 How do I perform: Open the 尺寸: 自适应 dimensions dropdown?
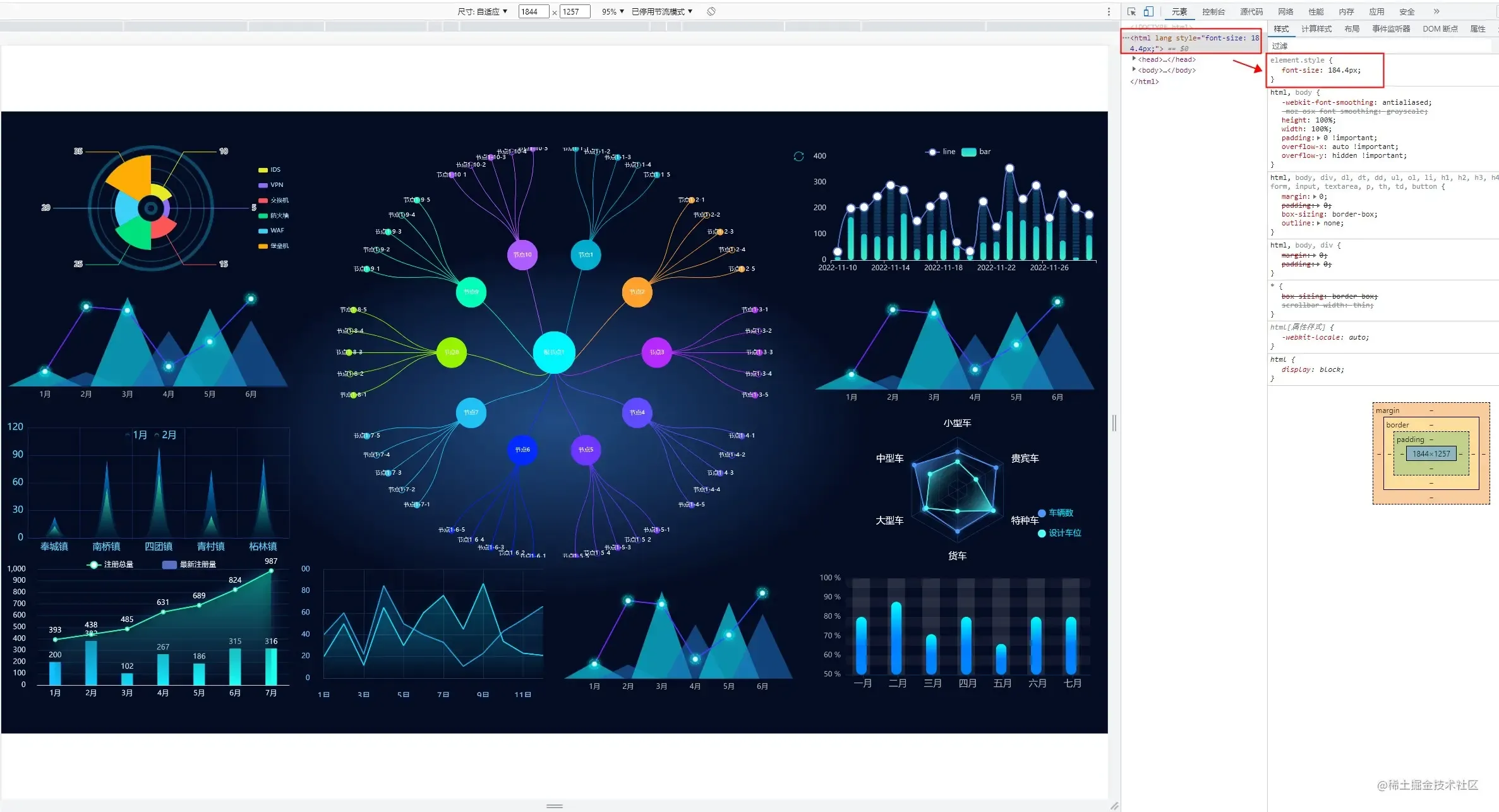(x=483, y=11)
